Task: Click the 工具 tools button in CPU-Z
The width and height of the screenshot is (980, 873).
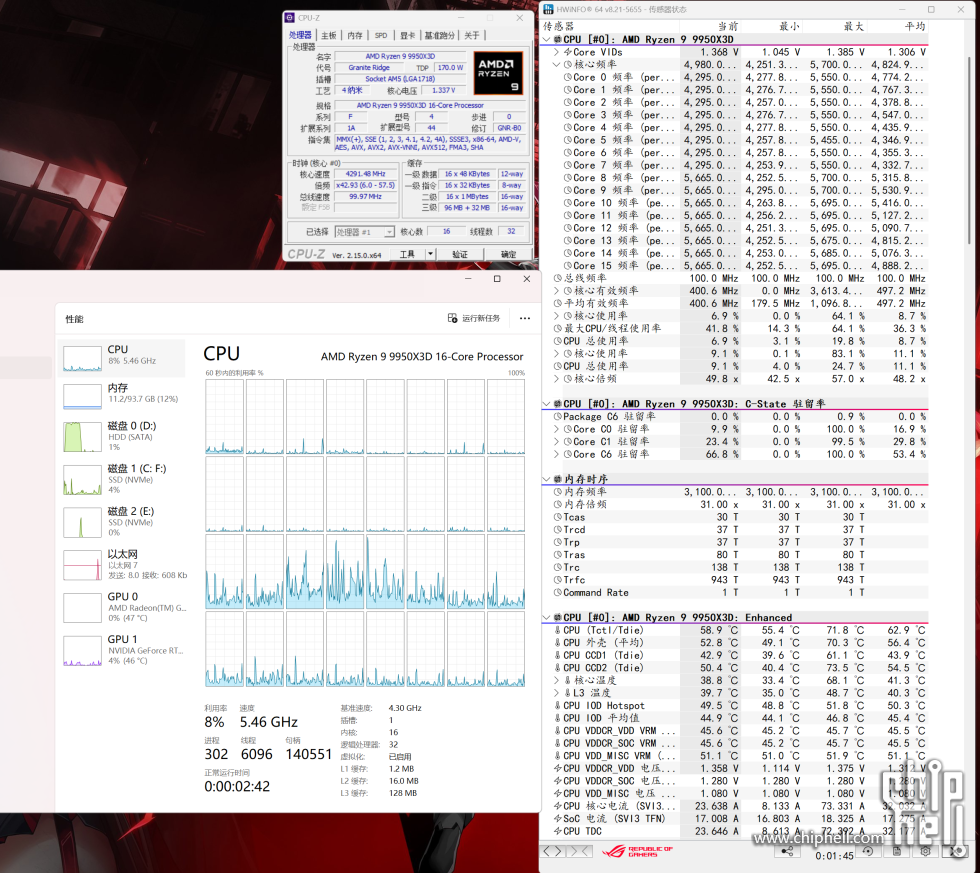Action: [408, 254]
